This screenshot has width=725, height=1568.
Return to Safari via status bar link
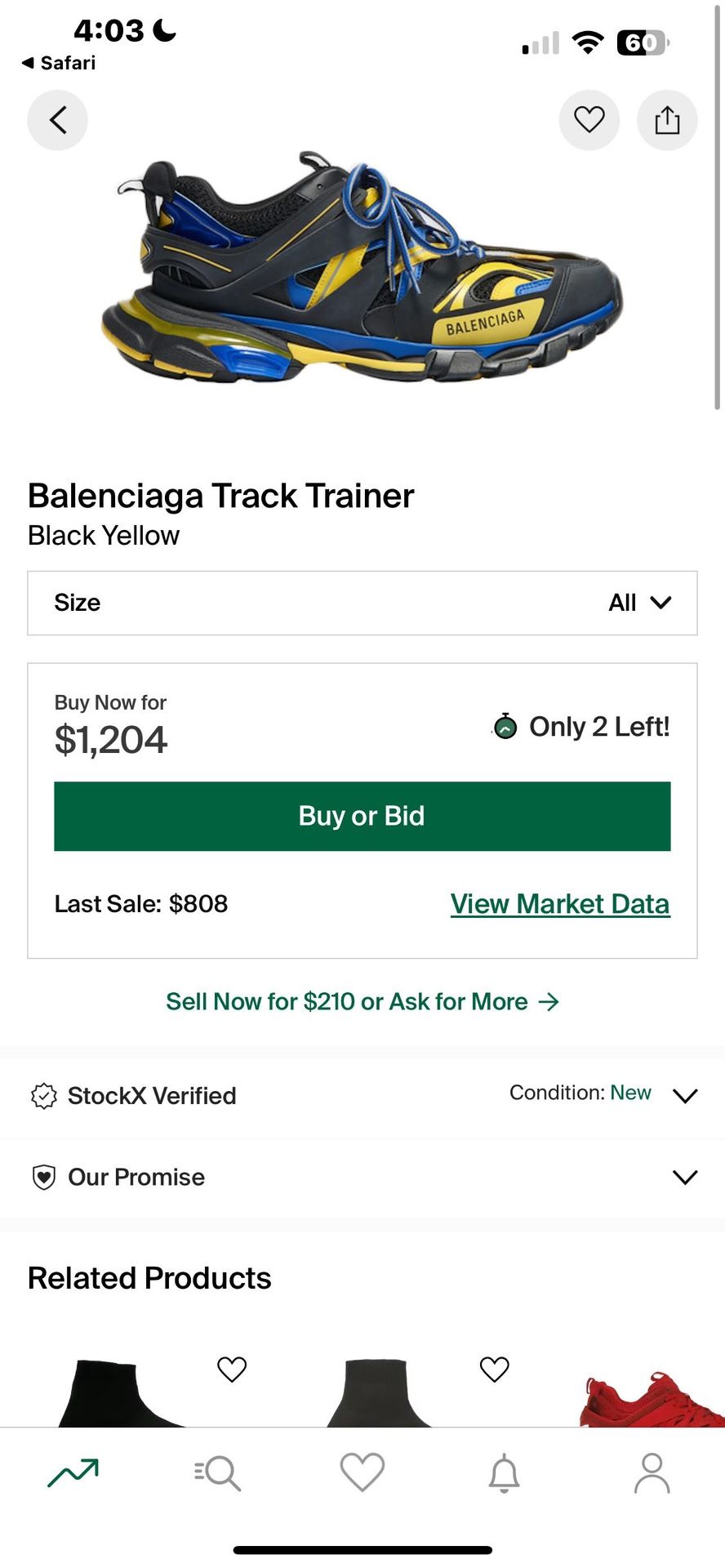(58, 63)
